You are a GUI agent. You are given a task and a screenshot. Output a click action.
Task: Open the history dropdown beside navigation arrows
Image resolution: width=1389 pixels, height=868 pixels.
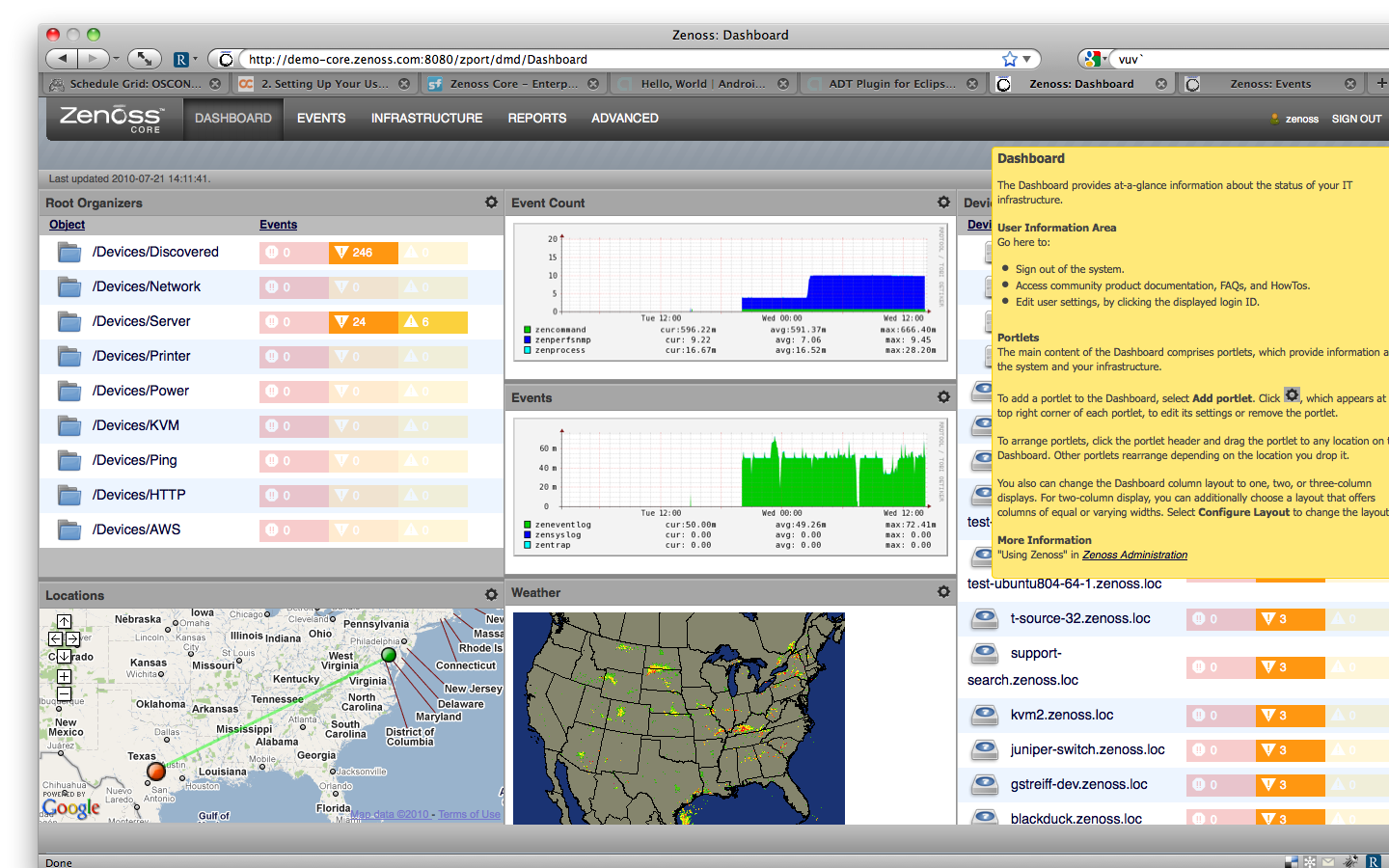pyautogui.click(x=117, y=59)
